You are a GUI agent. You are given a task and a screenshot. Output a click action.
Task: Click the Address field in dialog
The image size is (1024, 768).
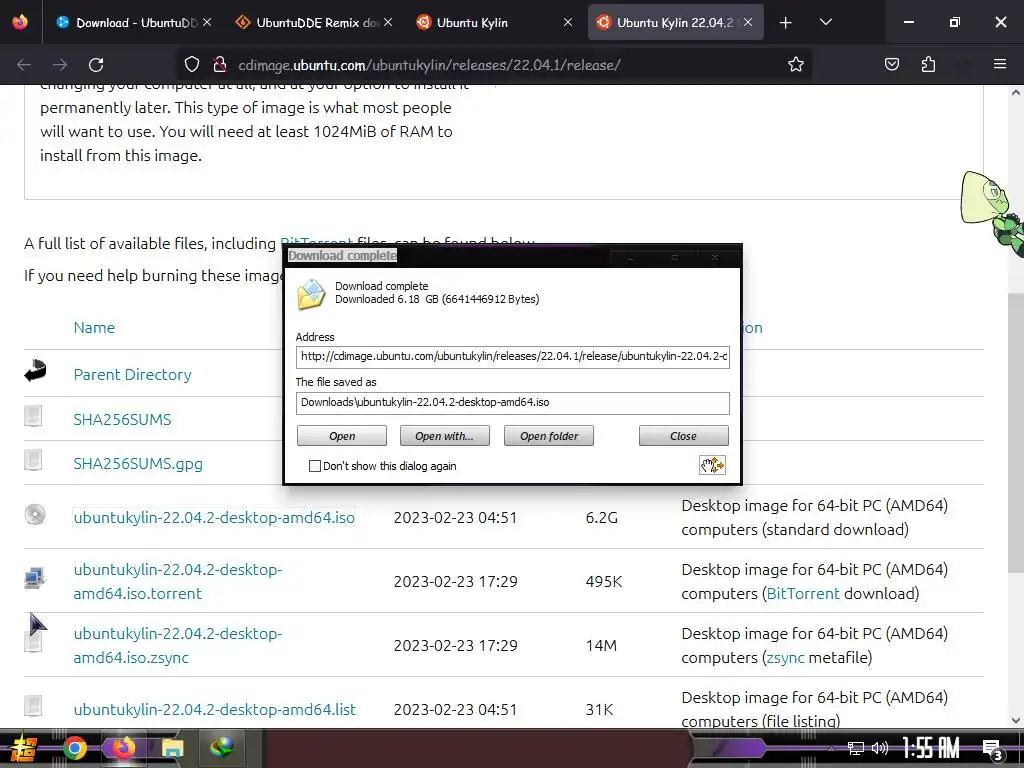point(513,357)
